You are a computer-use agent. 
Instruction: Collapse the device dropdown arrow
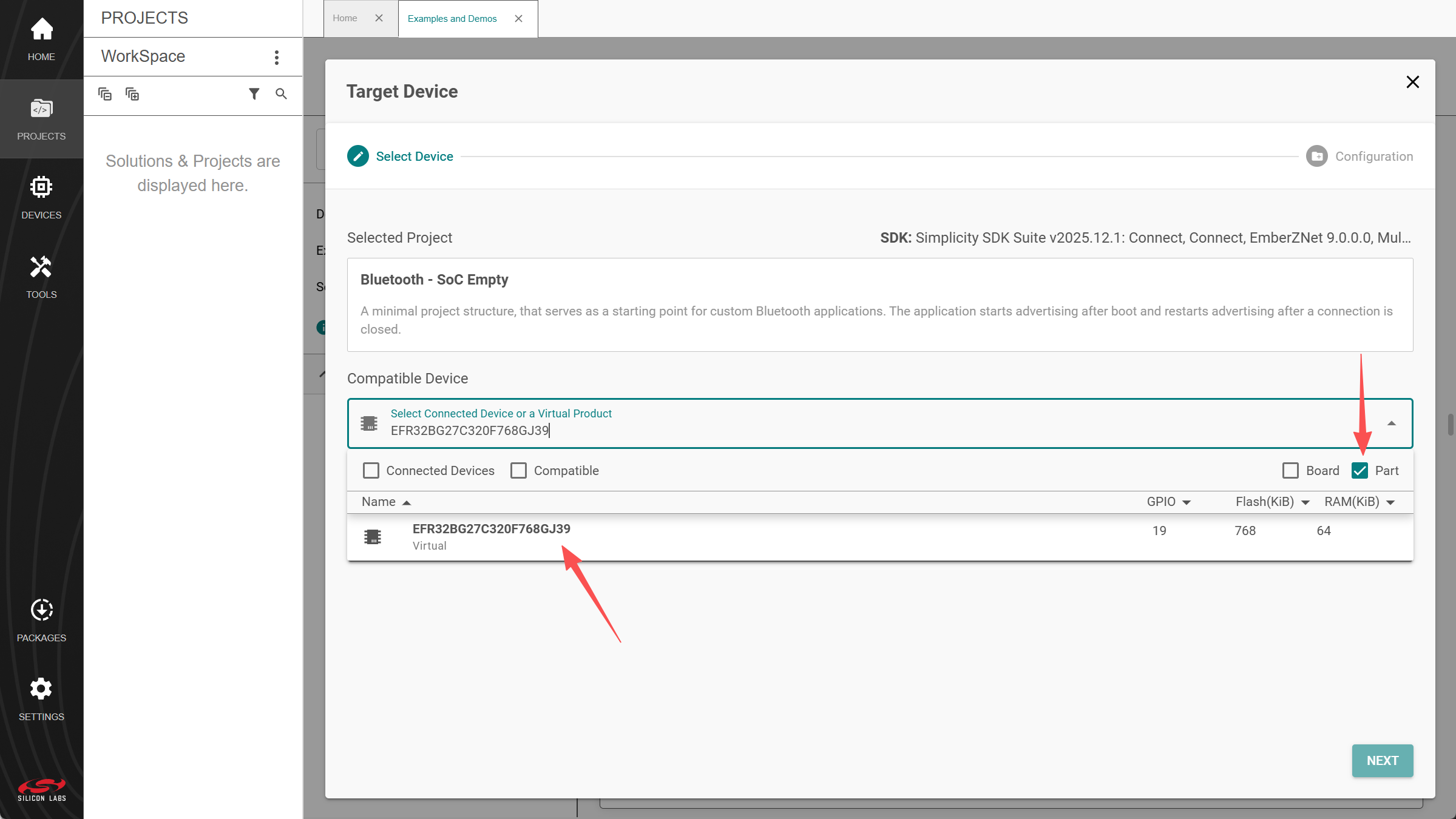pyautogui.click(x=1391, y=423)
